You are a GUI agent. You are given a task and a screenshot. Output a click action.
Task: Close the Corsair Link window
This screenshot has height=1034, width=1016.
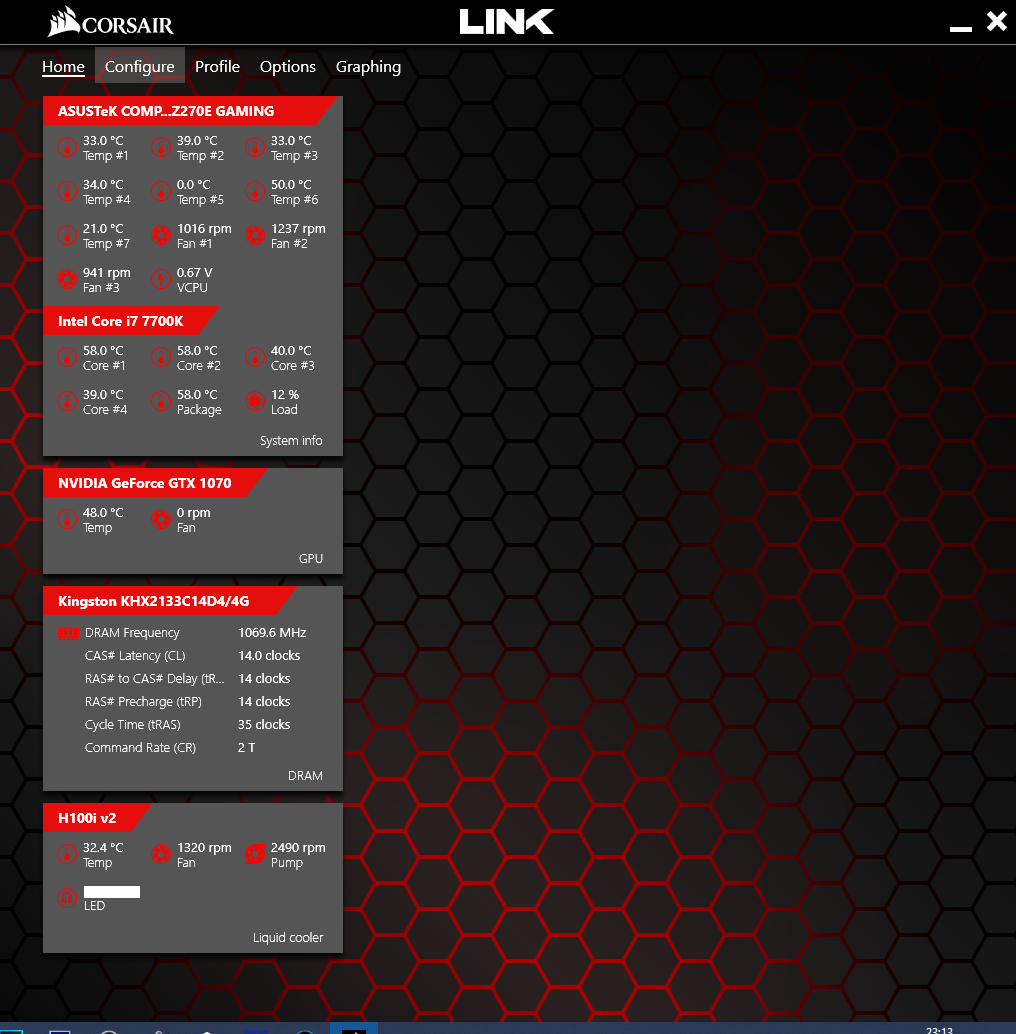coord(997,21)
